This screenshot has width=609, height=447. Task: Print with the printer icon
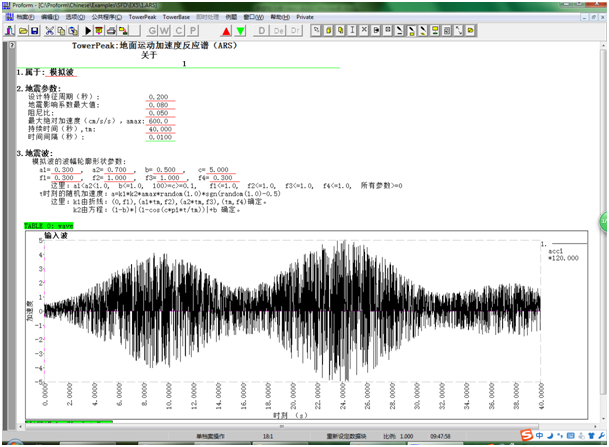[111, 31]
